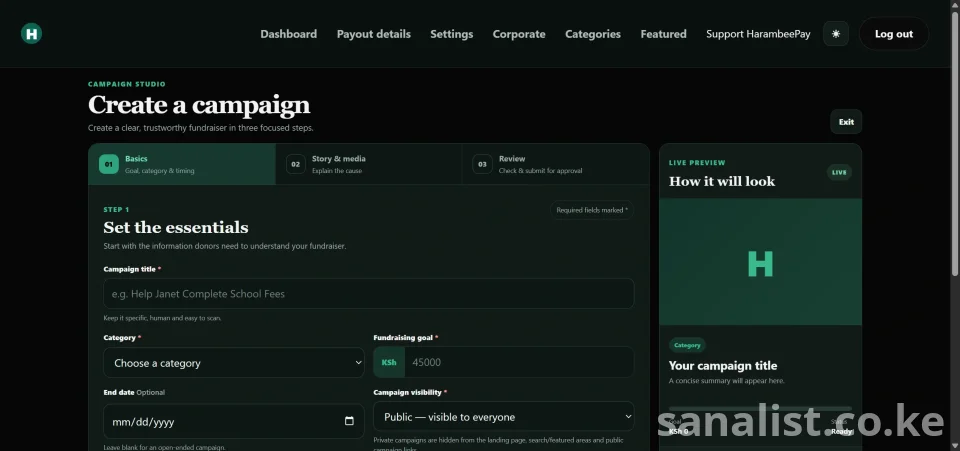Switch to the Review step
Screen dimensions: 960x451
point(555,164)
